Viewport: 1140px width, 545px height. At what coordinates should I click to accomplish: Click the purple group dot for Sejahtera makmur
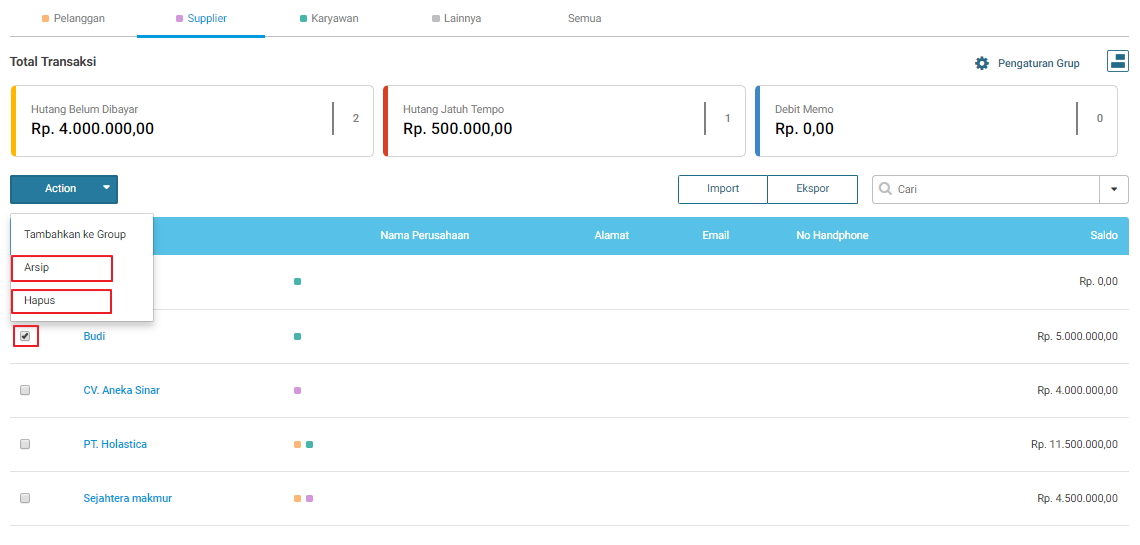[x=310, y=498]
